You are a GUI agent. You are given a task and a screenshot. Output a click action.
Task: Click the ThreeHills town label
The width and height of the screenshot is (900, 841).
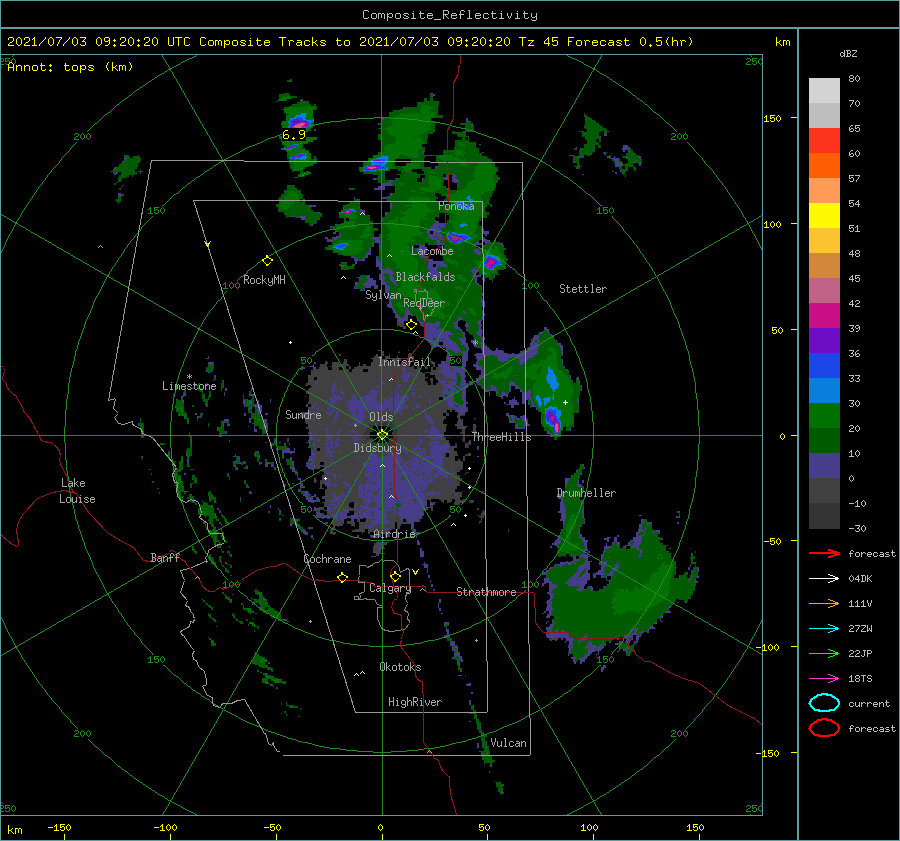coord(502,437)
